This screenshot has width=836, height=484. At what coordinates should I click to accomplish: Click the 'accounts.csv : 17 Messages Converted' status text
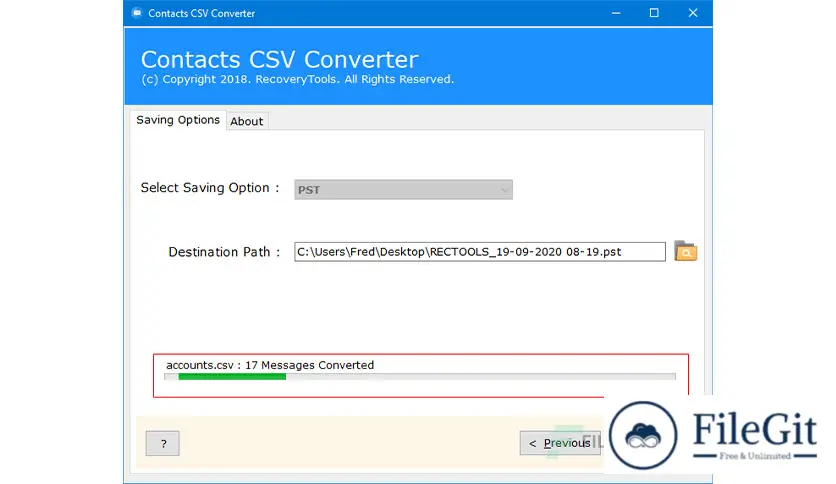pos(270,365)
